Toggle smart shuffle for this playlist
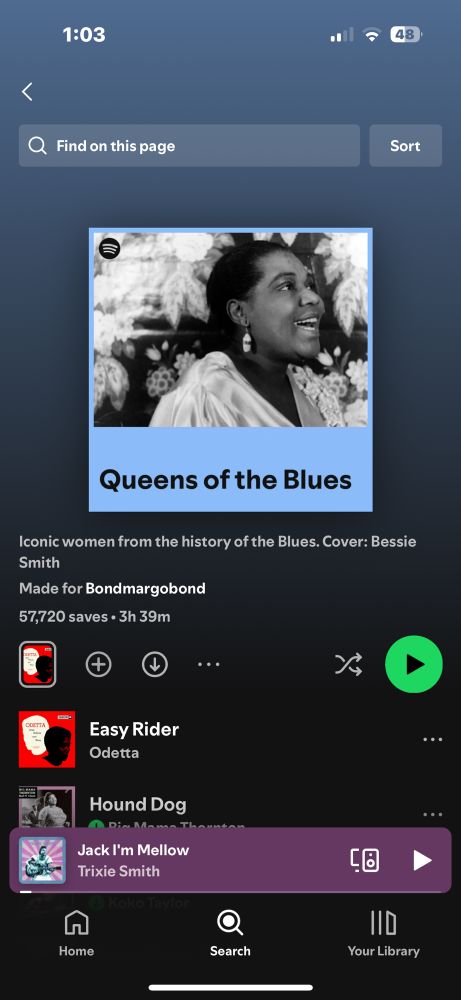Viewport: 461px width, 1000px height. (x=348, y=665)
